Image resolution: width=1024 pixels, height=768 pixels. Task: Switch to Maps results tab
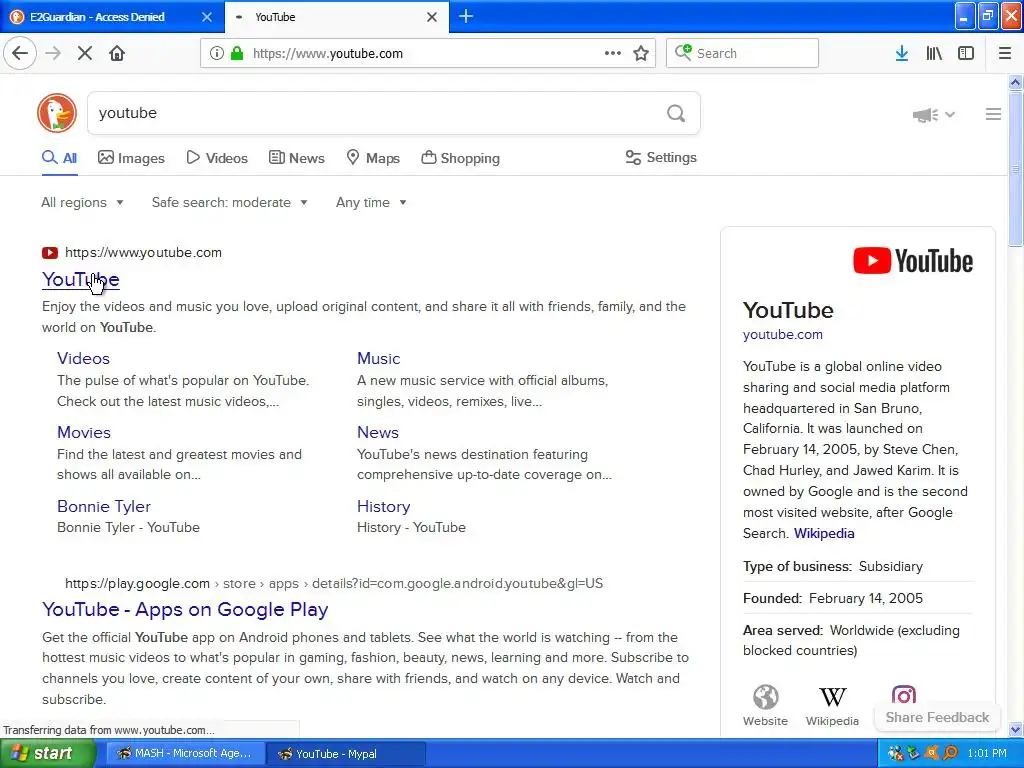click(373, 158)
